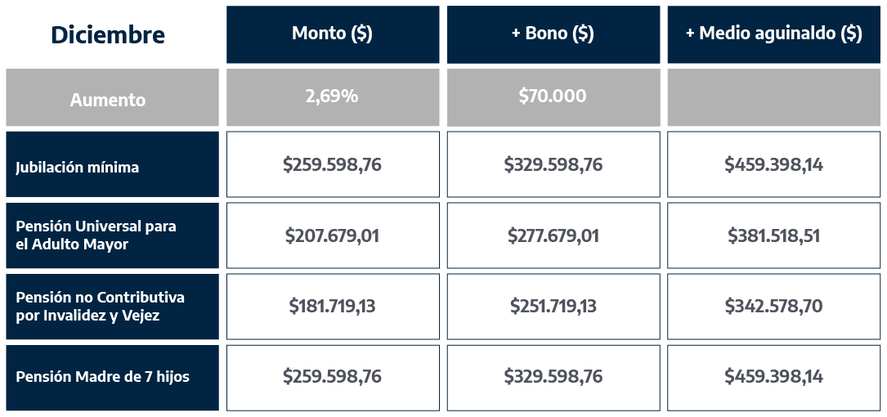The height and width of the screenshot is (417, 887).
Task: Select the + Bono ($) column header
Action: coord(552,34)
